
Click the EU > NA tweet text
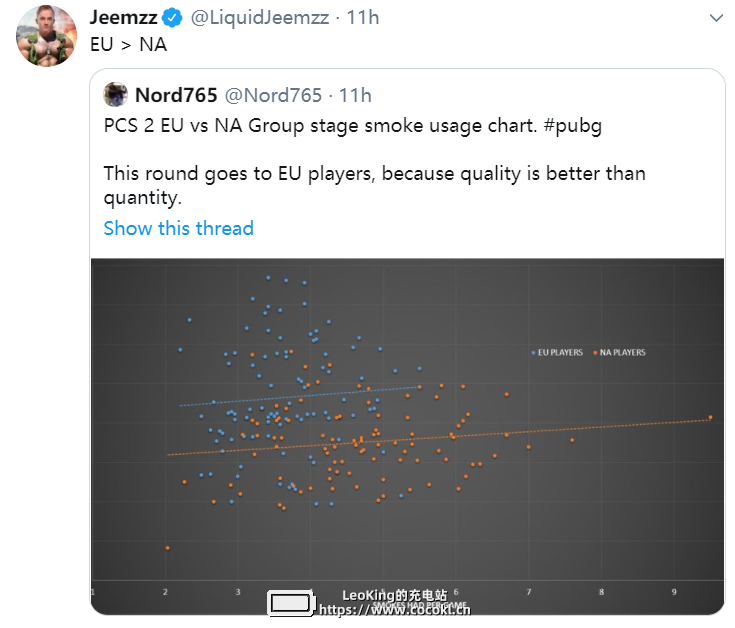[x=128, y=45]
